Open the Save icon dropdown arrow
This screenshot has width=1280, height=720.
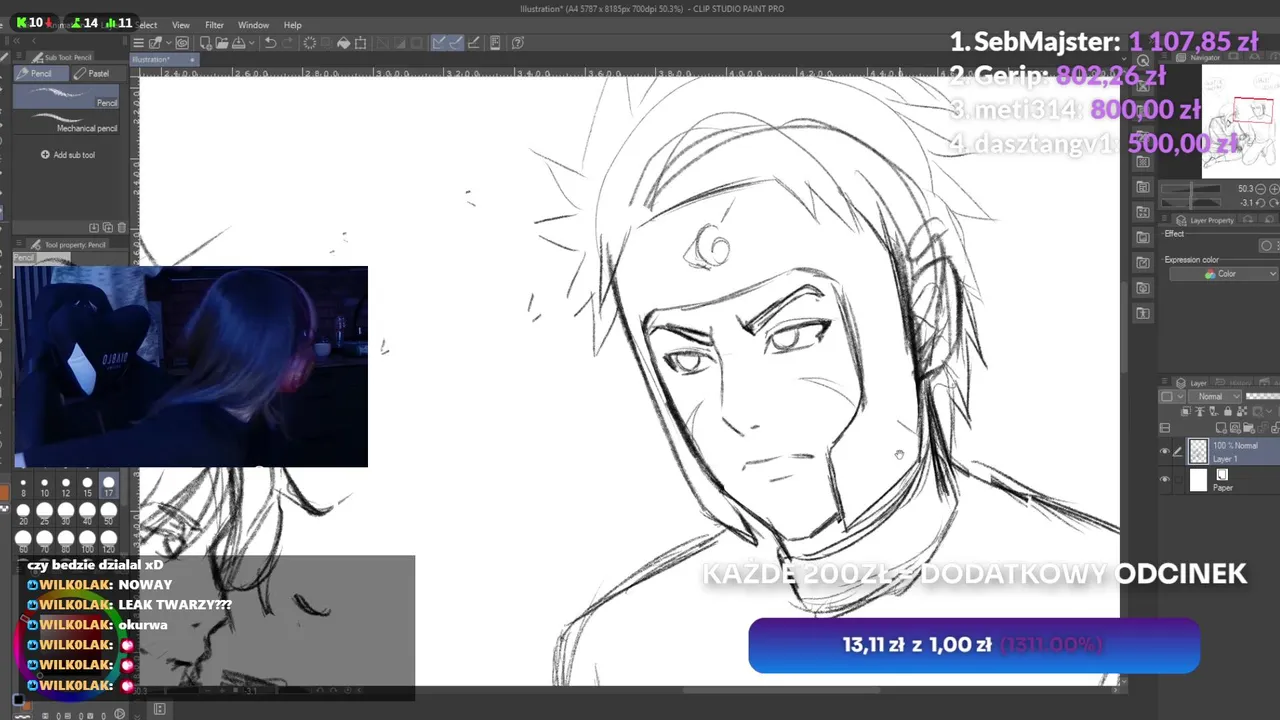[x=252, y=43]
